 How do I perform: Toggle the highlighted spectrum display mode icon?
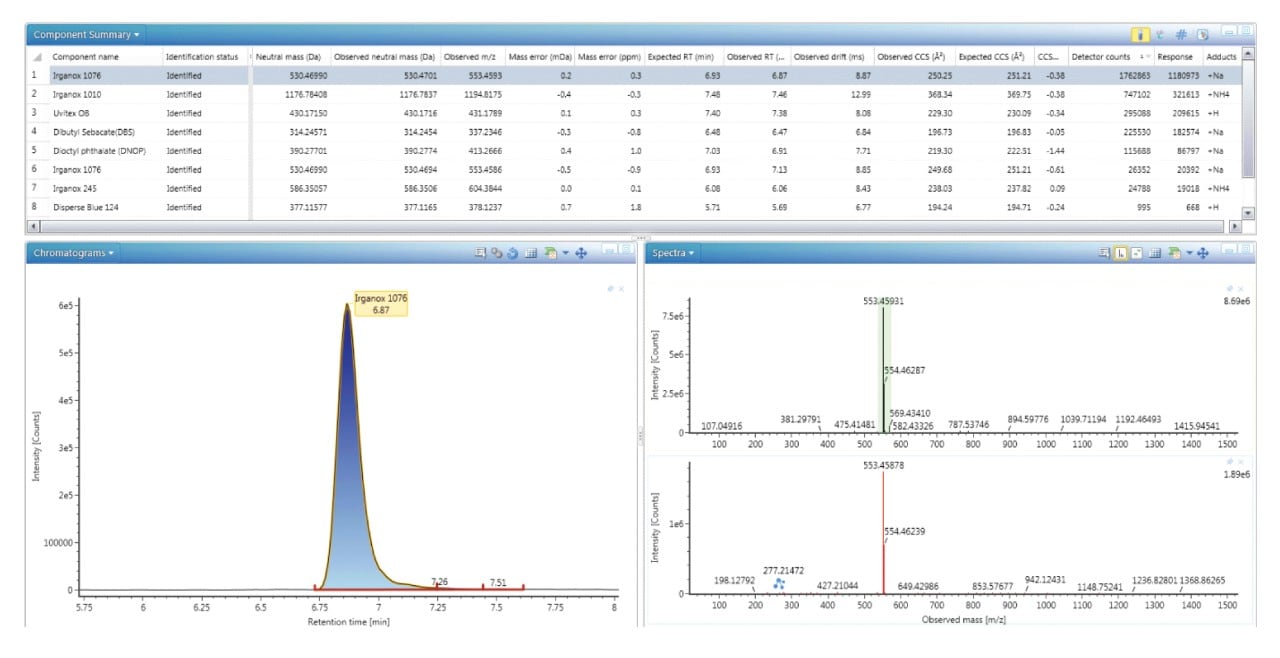pos(1121,253)
